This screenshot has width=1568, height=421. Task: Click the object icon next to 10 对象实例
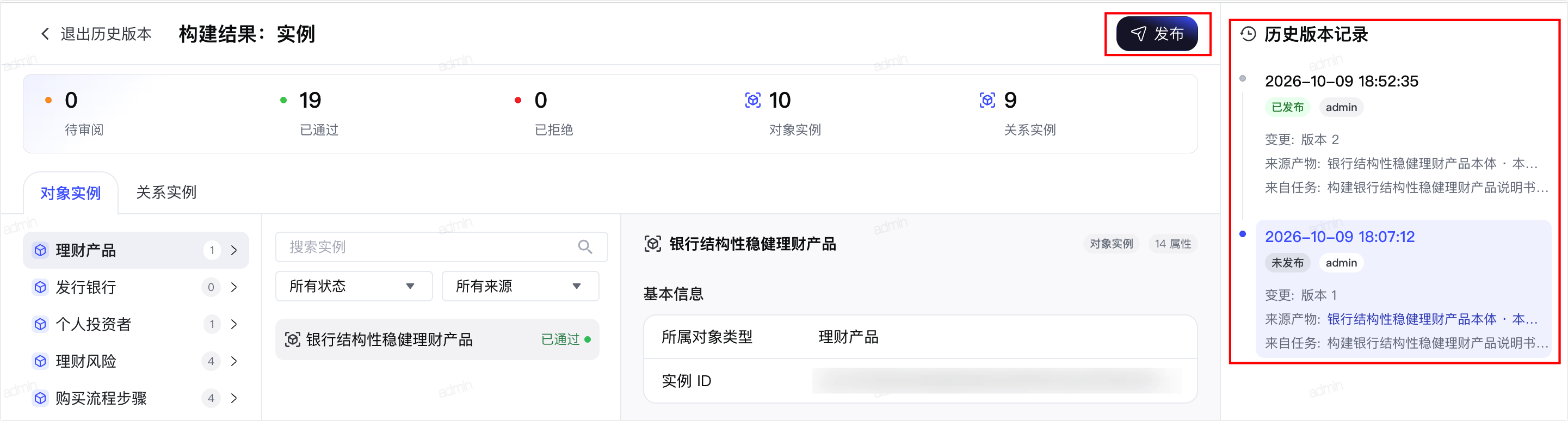753,101
